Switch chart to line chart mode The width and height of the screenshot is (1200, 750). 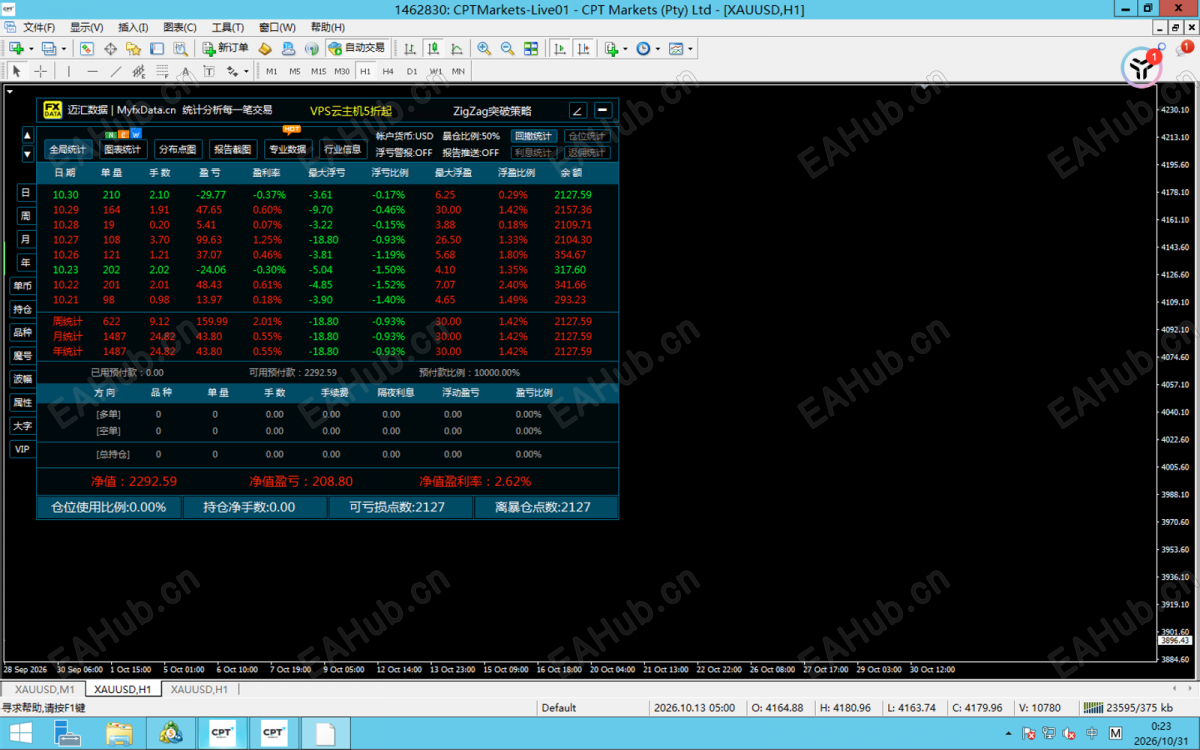click(457, 48)
